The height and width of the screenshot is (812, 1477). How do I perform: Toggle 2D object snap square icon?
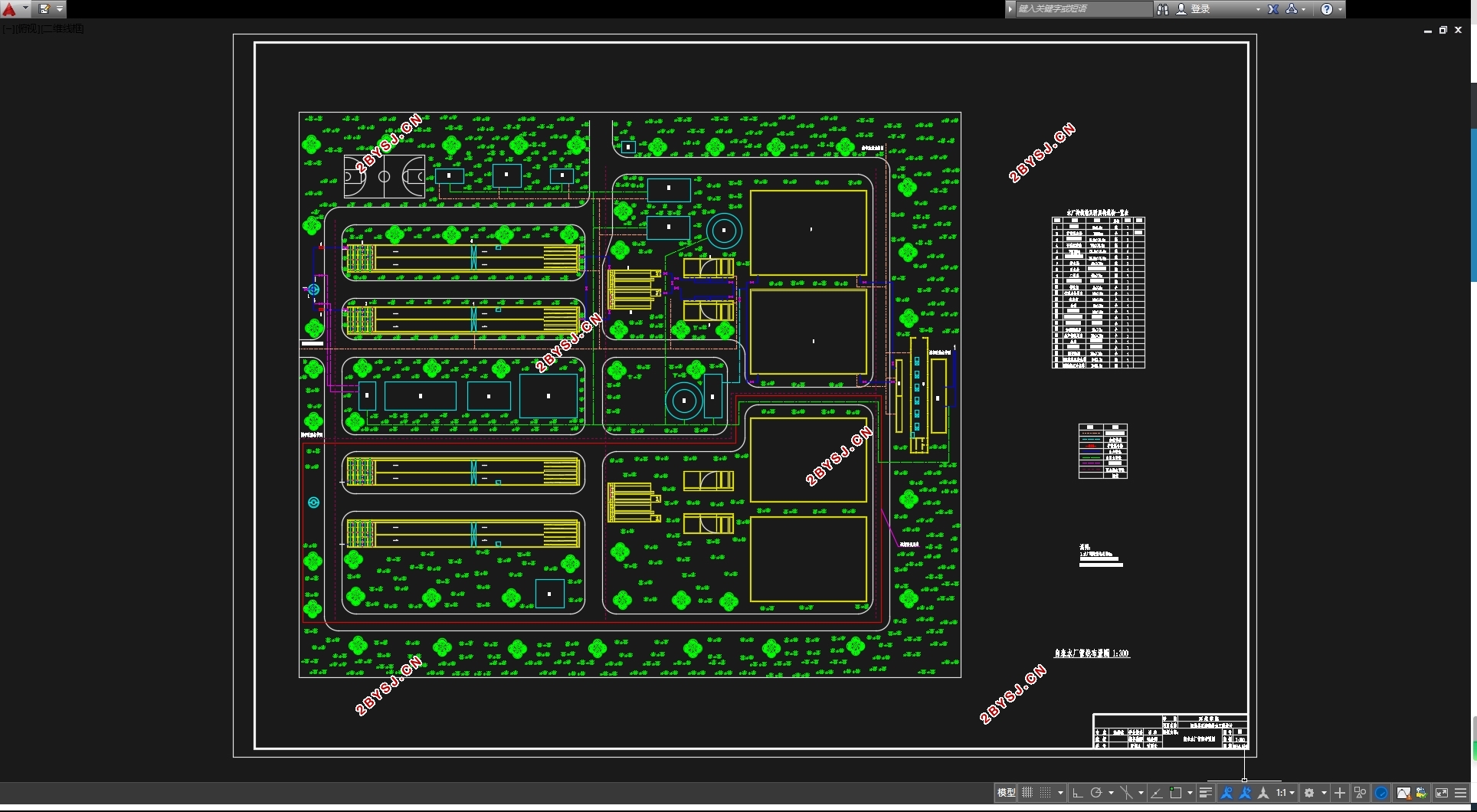(1175, 793)
